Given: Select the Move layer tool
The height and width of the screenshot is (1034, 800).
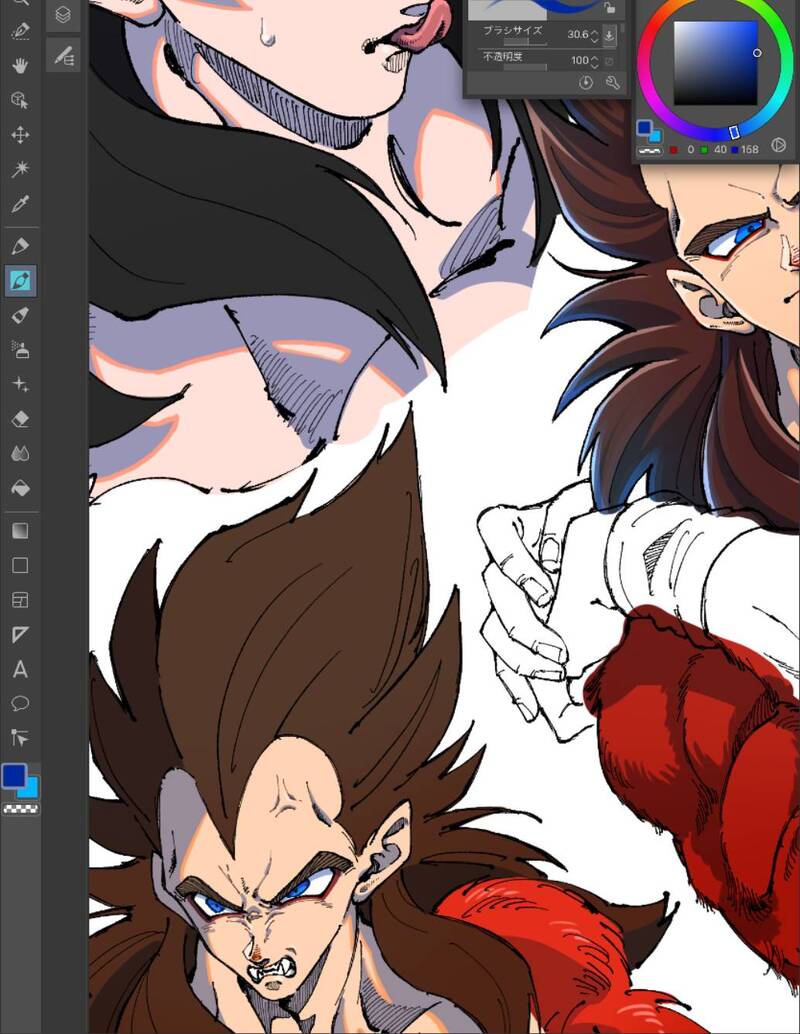Looking at the screenshot, I should click(x=20, y=135).
